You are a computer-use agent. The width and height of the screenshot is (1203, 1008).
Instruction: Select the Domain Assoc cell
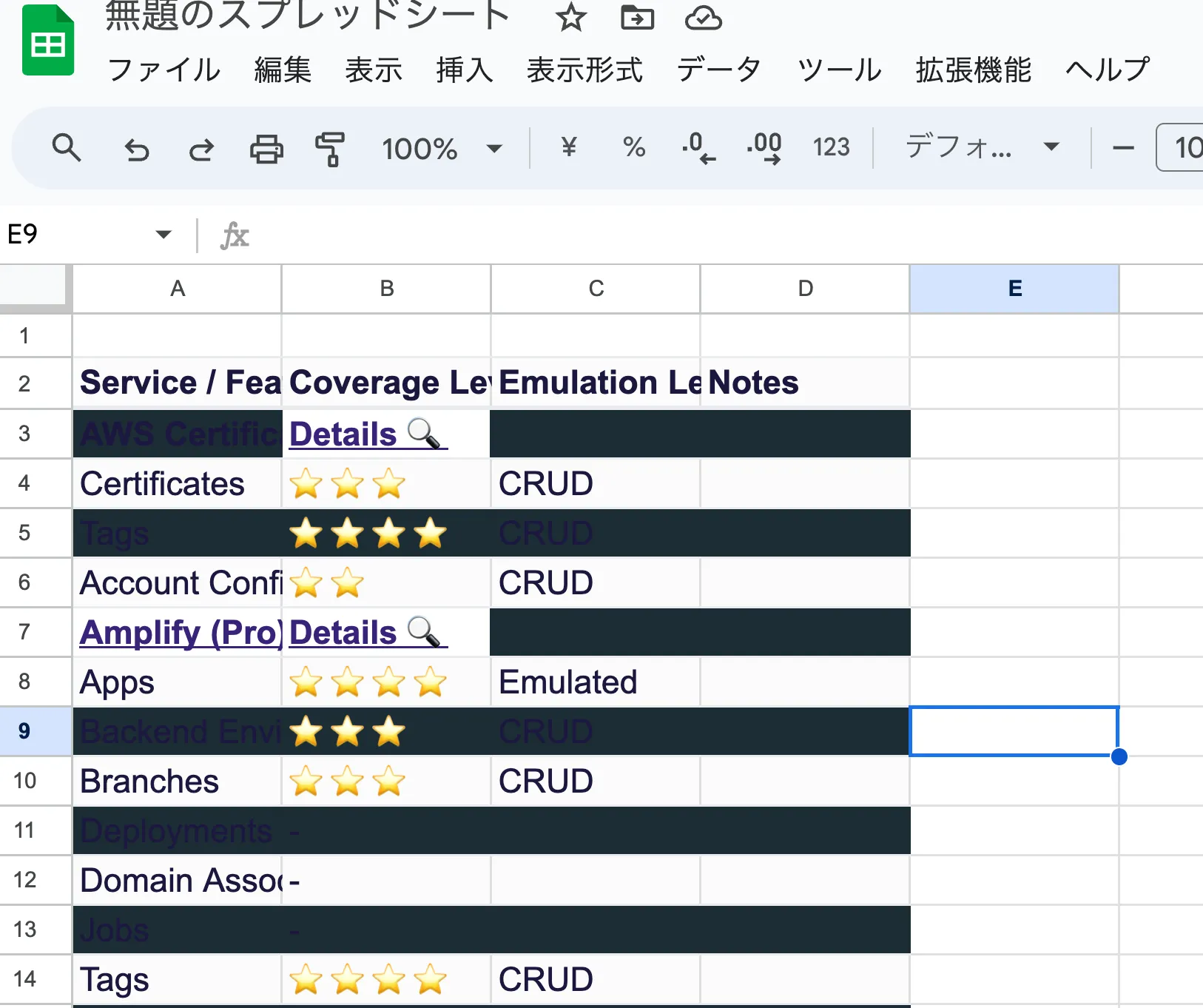pyautogui.click(x=178, y=880)
